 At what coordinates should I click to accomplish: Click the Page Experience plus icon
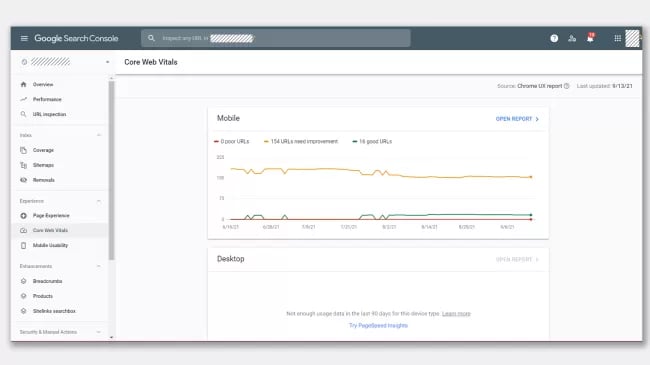tap(24, 216)
